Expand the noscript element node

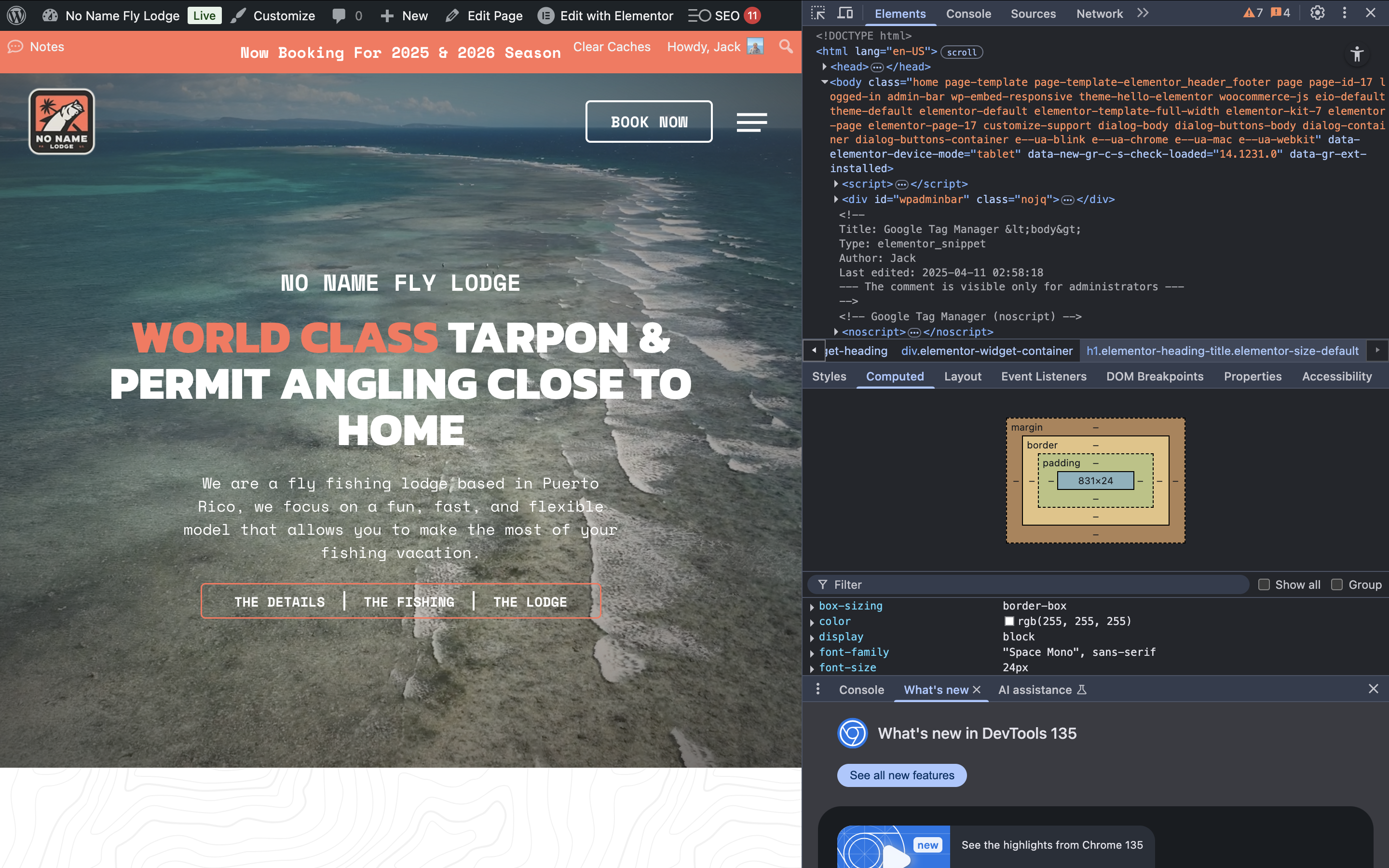(x=836, y=332)
